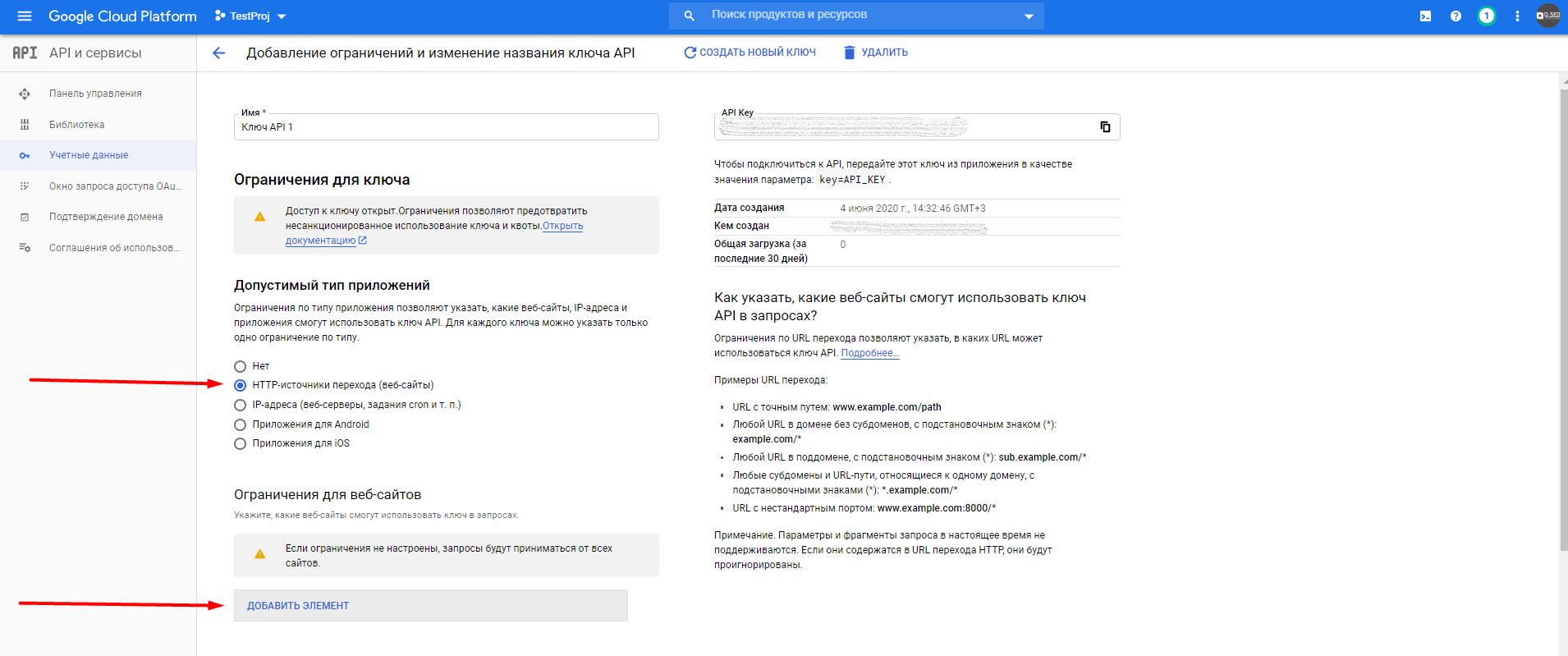This screenshot has height=656, width=1568.
Task: Click the back arrow icon
Action: tap(218, 53)
